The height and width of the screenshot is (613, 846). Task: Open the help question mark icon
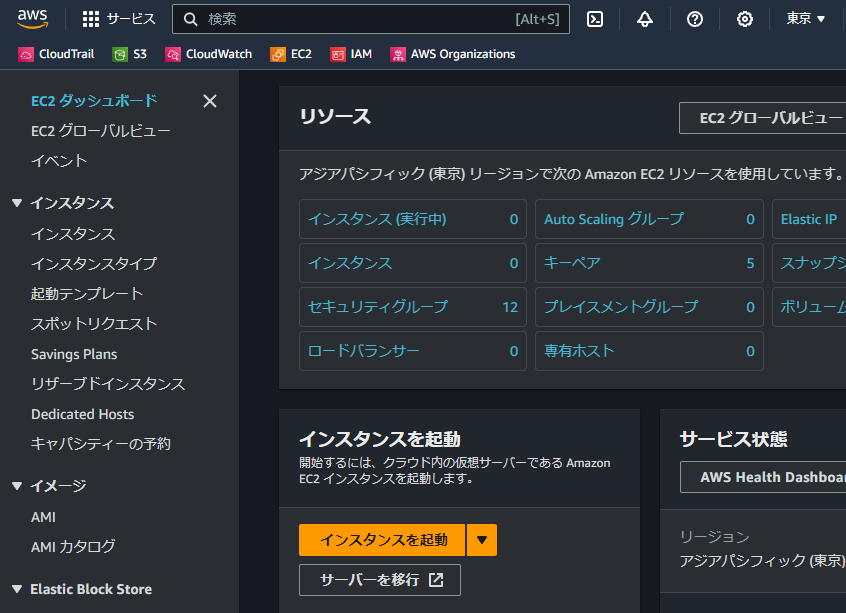695,19
